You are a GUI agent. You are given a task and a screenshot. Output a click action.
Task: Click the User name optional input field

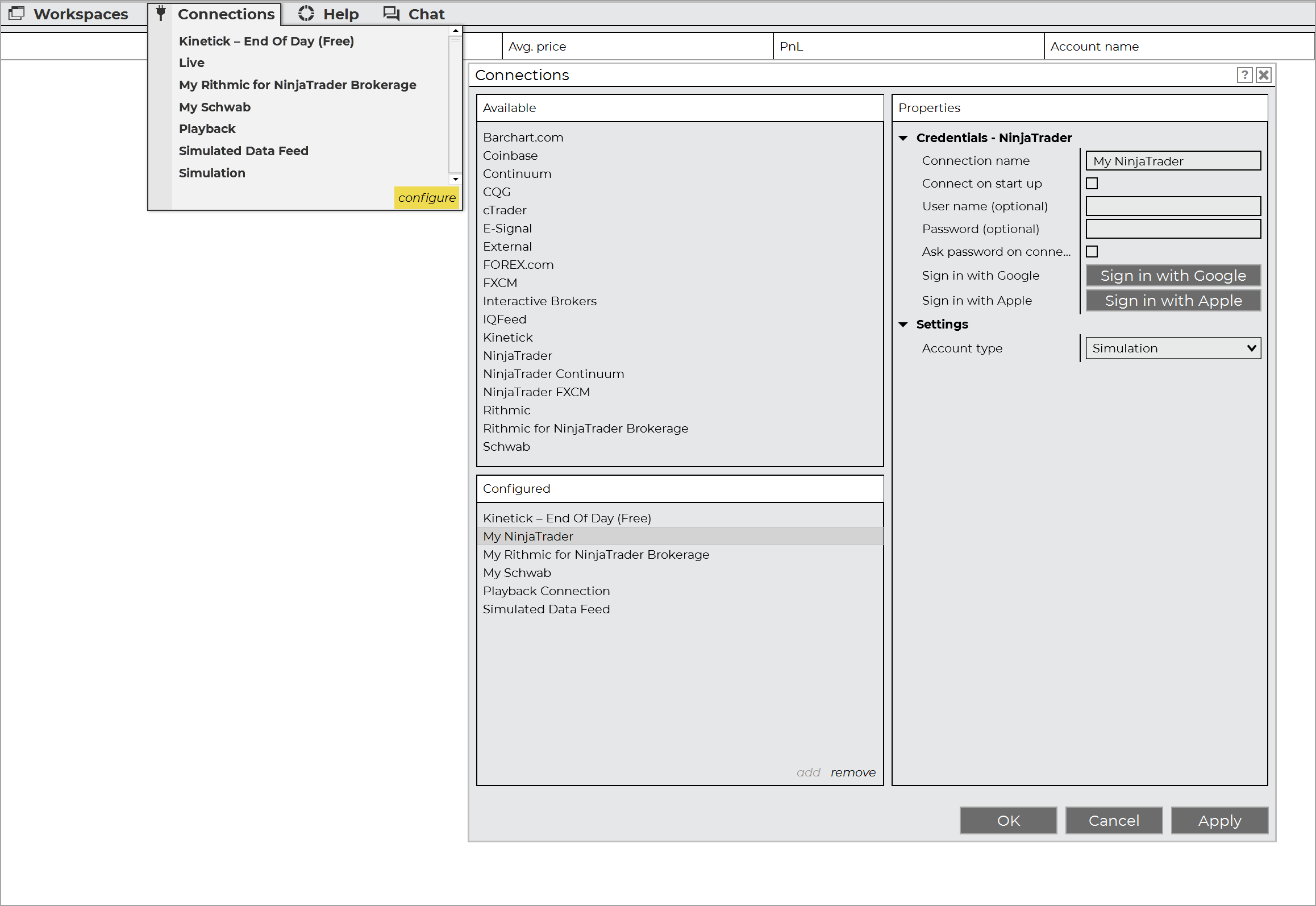pyautogui.click(x=1172, y=206)
